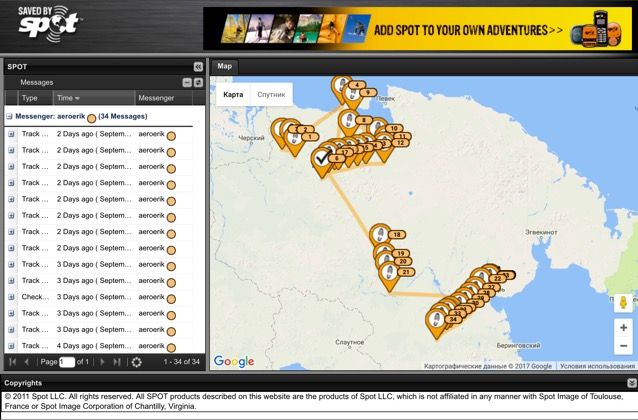Click the '1 - 34 of 34' count text

[181, 362]
